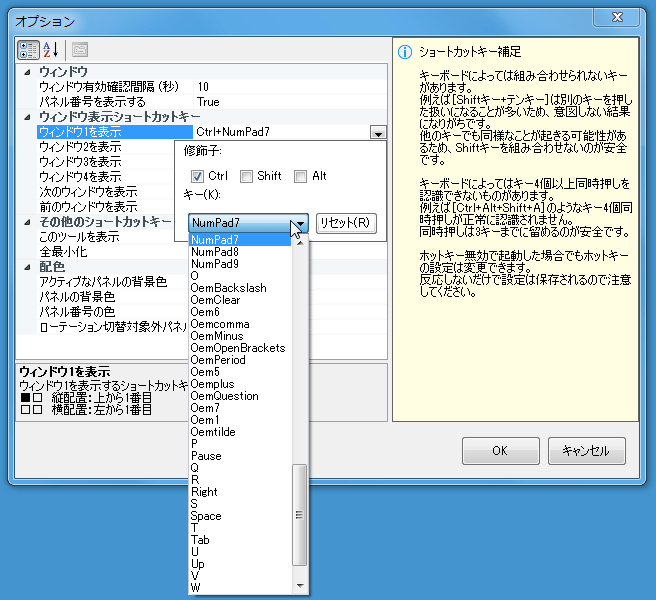Collapse the ウィンドウ category section
The height and width of the screenshot is (600, 656).
tap(28, 73)
